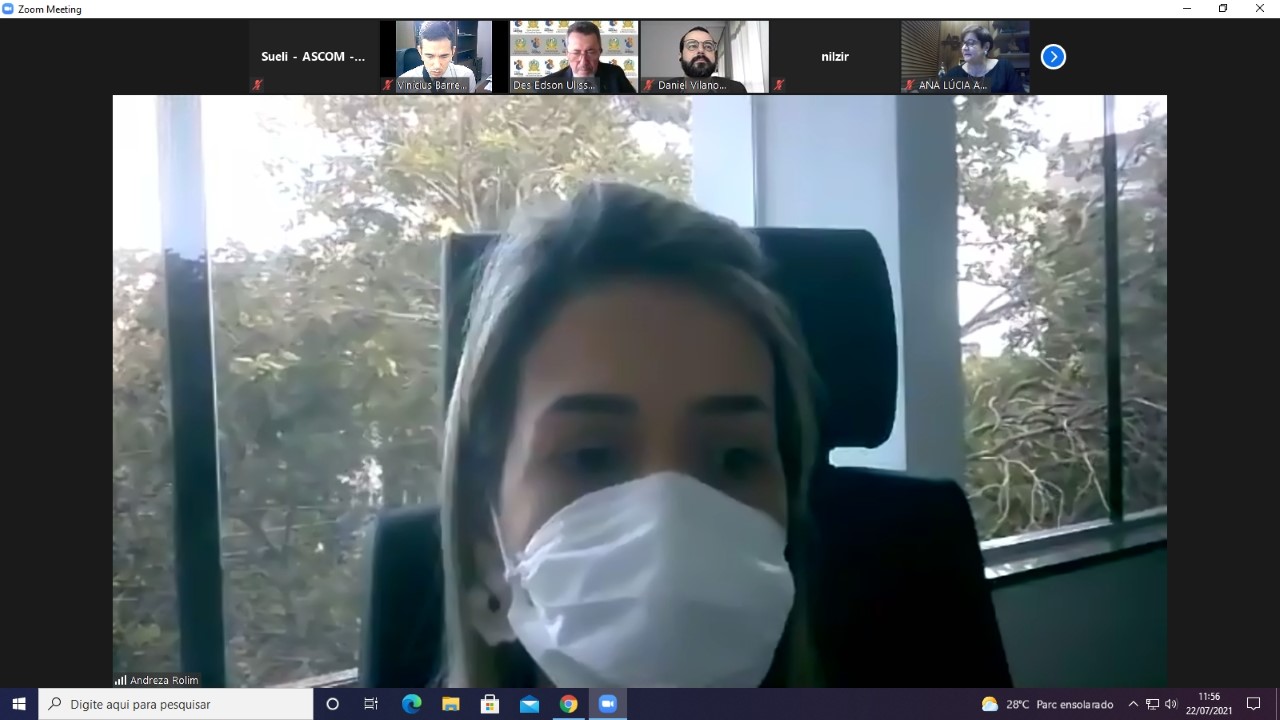The width and height of the screenshot is (1280, 720).
Task: Open File Explorer from the taskbar
Action: click(451, 704)
